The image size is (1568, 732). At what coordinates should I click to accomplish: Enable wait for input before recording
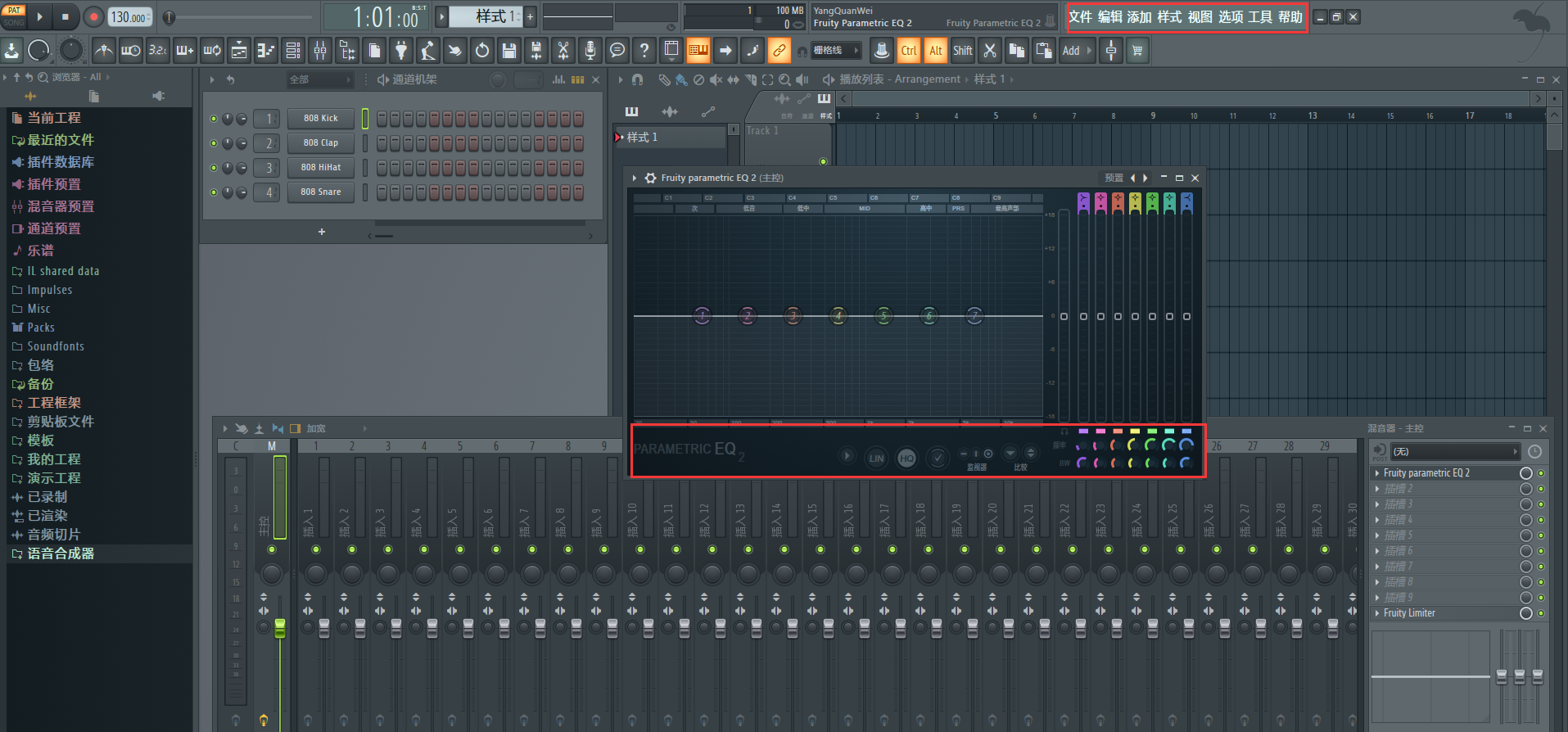(x=131, y=51)
